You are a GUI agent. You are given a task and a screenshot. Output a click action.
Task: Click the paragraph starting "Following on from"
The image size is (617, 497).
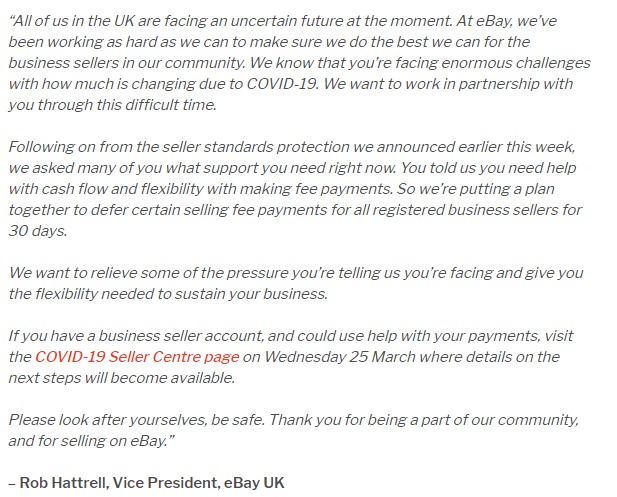pyautogui.click(x=295, y=188)
